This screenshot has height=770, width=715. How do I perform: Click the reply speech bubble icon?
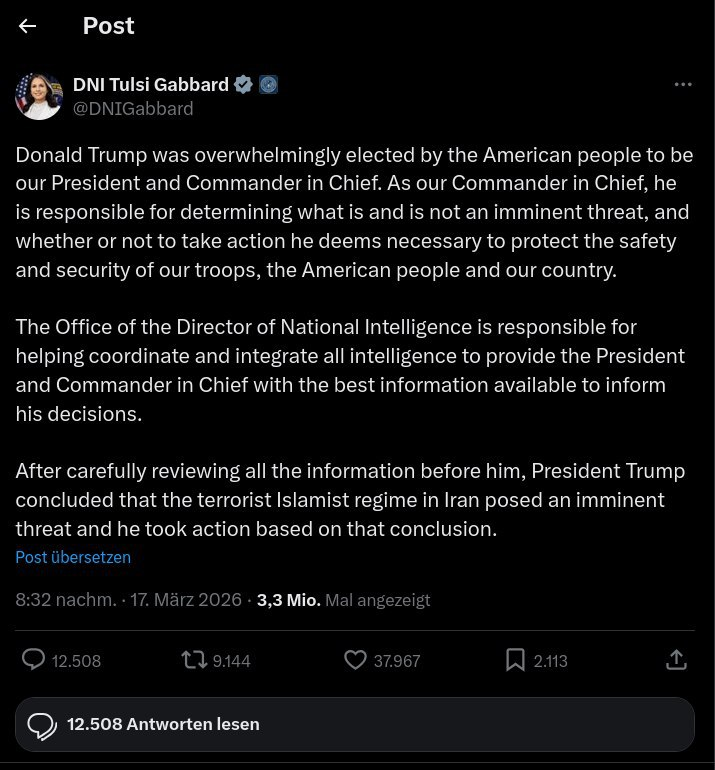(33, 660)
